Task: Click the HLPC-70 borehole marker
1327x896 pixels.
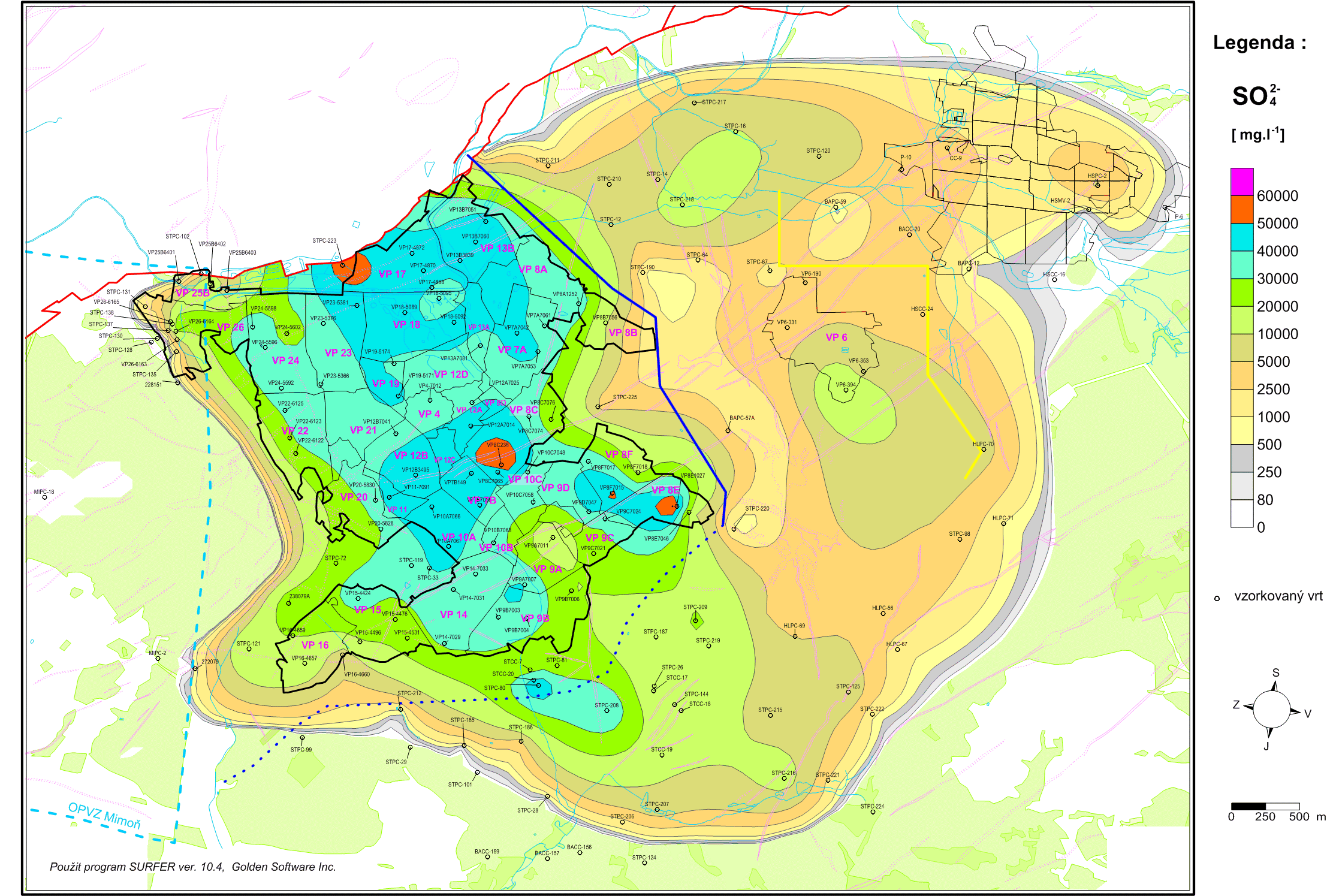Action: point(984,449)
